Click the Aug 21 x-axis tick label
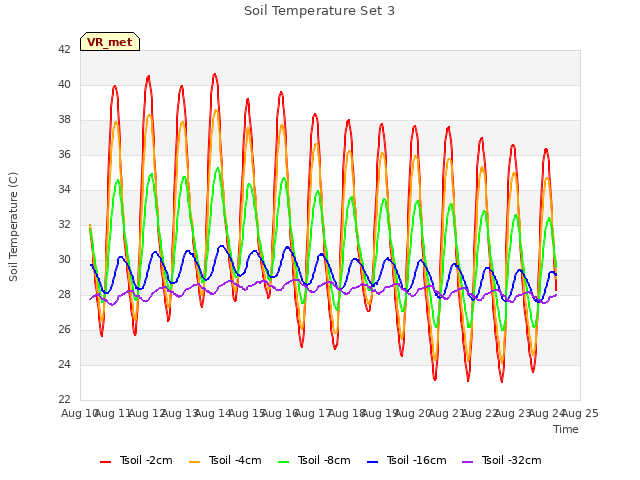This screenshot has width=640, height=480. (x=447, y=413)
